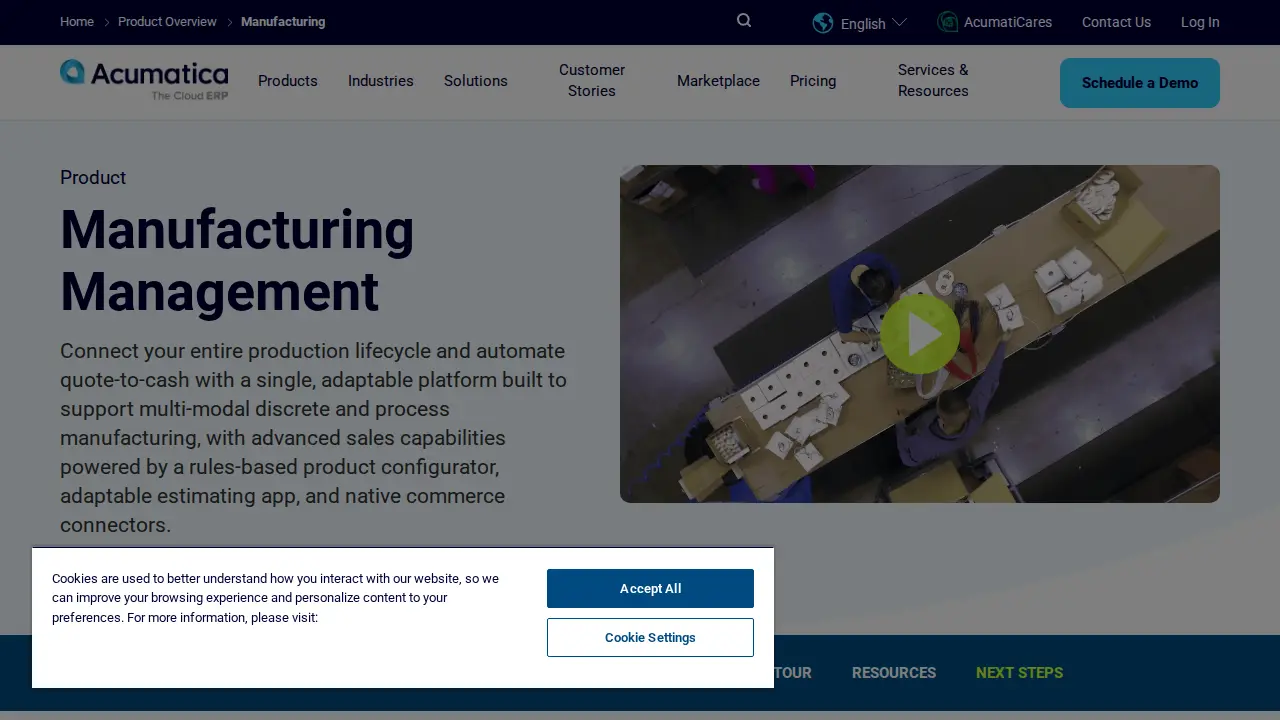The width and height of the screenshot is (1280, 720).
Task: Open the Pricing page
Action: coord(813,81)
